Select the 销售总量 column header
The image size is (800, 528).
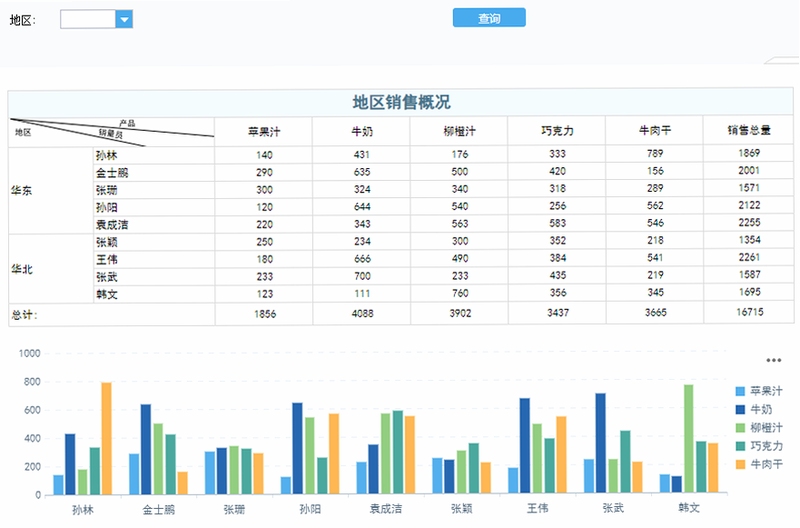[749, 130]
